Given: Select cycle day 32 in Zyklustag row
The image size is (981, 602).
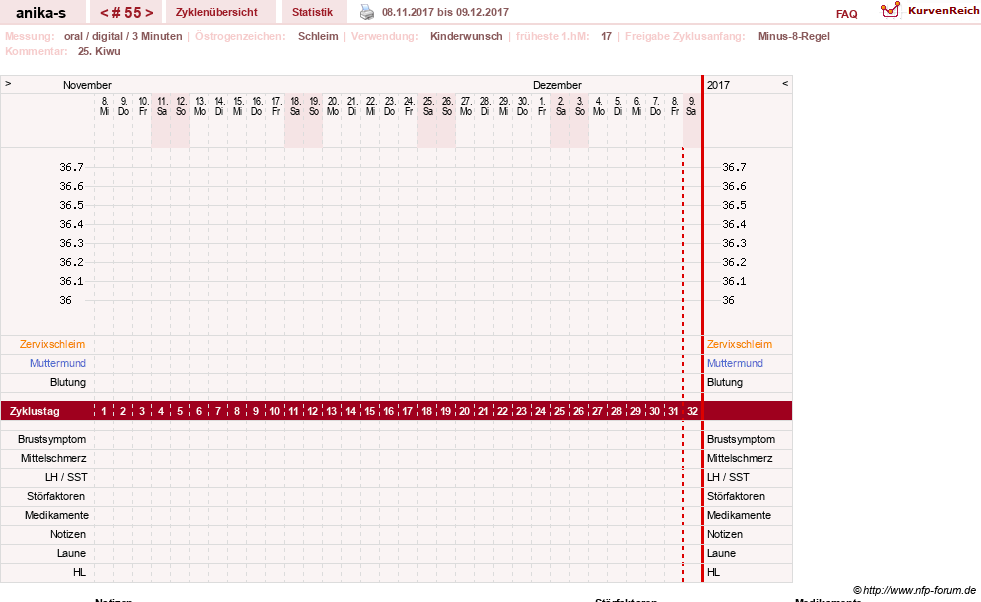Looking at the screenshot, I should click(692, 411).
